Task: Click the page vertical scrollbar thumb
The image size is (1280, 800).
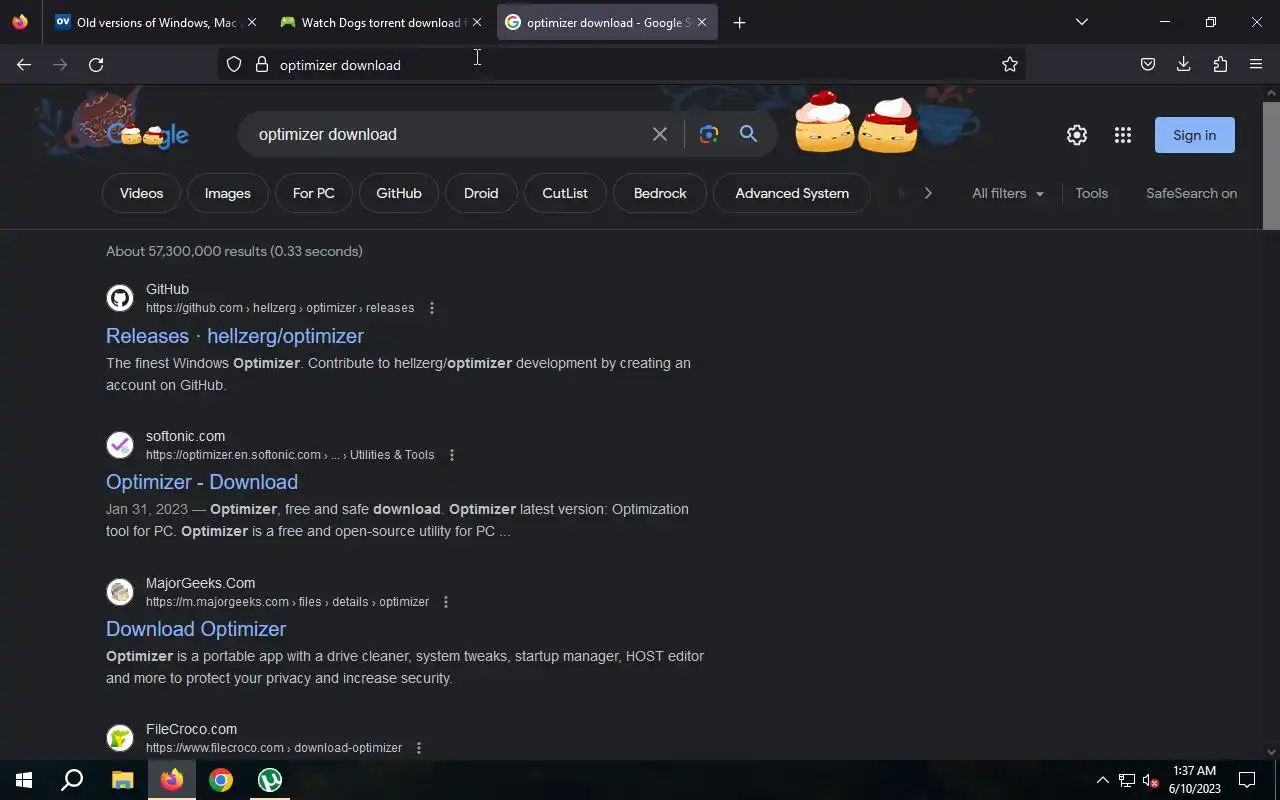Action: click(x=1271, y=165)
